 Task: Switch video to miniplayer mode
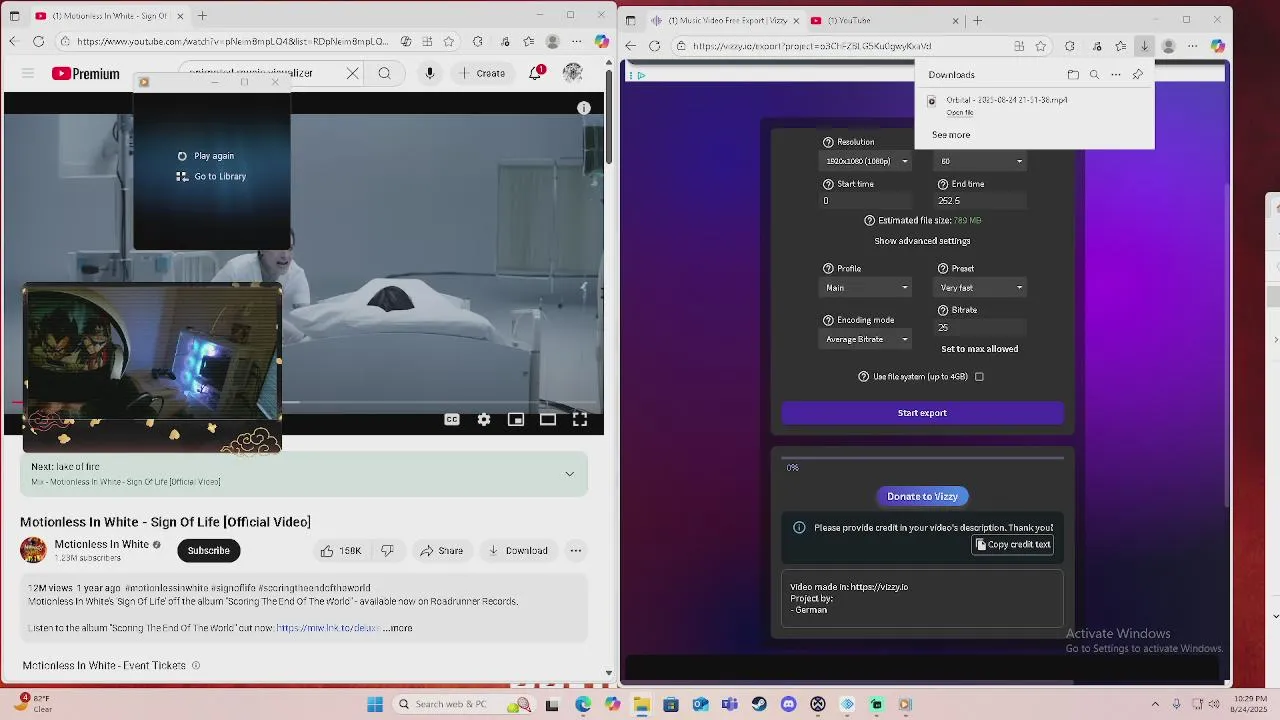point(516,420)
